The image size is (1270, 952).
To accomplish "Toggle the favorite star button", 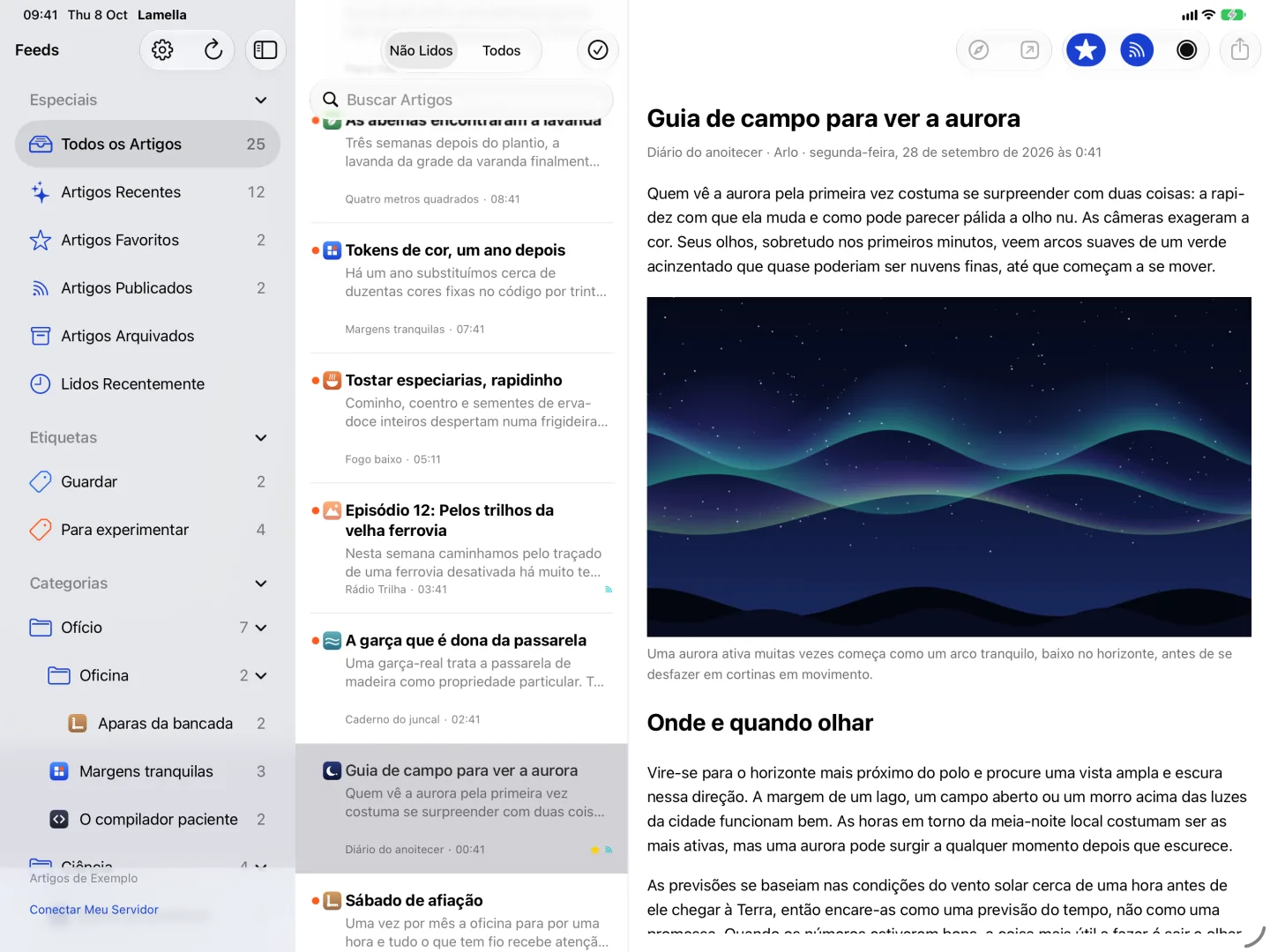I will click(1086, 50).
